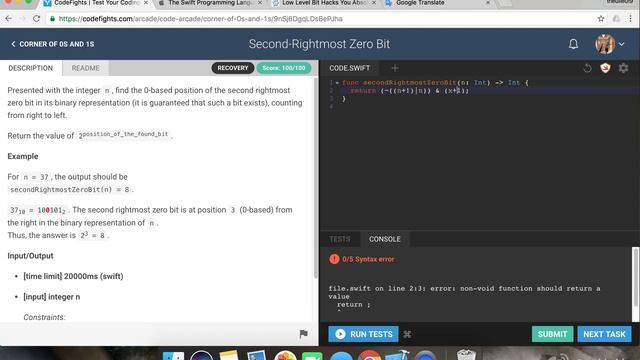640x360 pixels.
Task: Click the description panel scrollbar
Action: pos(316,178)
